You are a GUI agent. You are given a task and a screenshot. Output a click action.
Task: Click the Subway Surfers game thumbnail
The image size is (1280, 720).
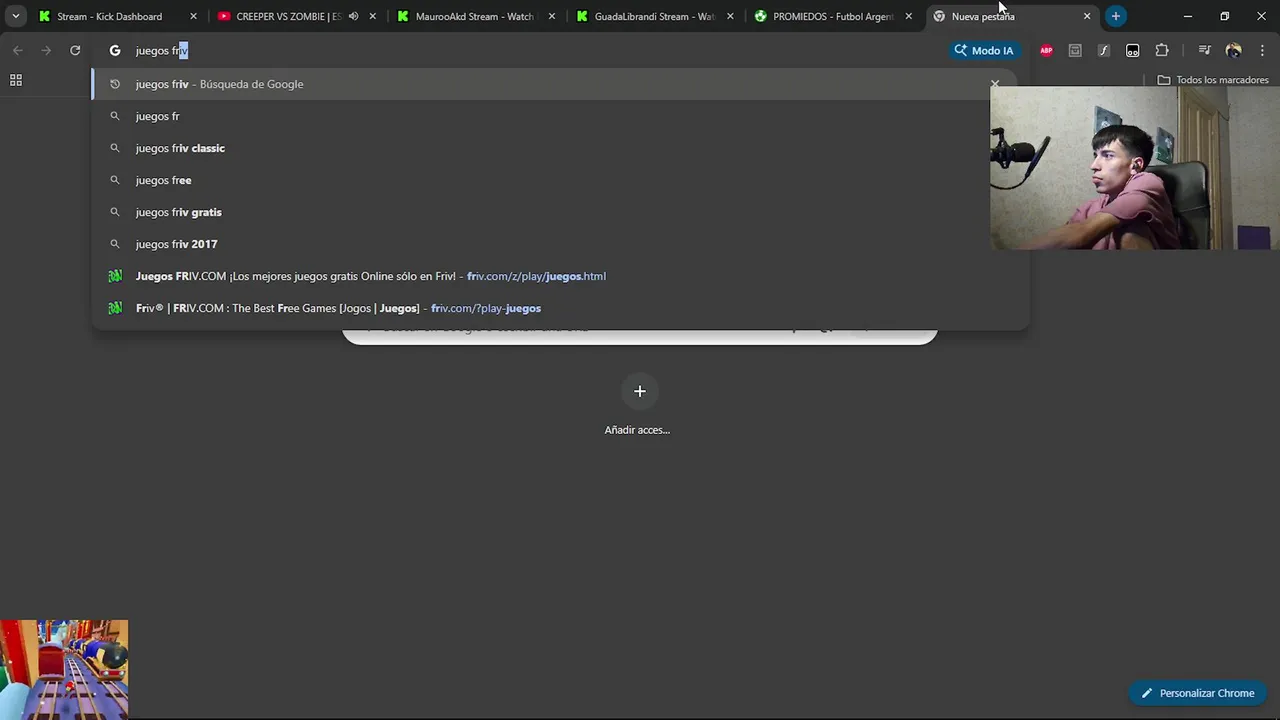click(x=64, y=668)
